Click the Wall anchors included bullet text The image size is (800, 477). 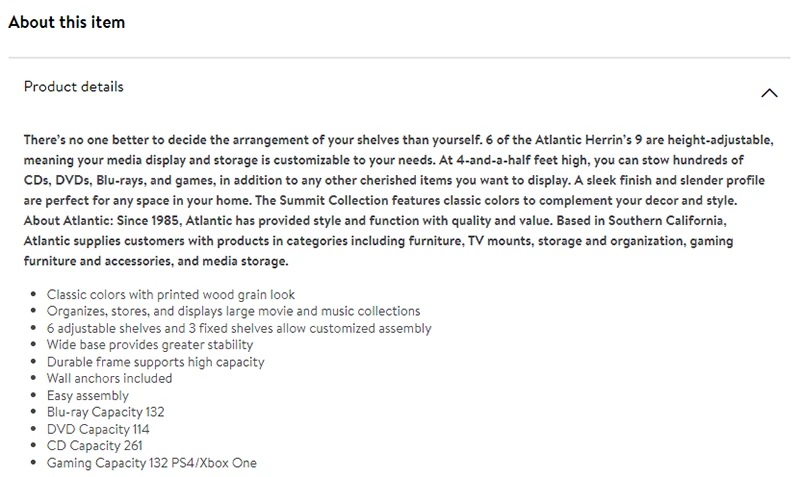tap(110, 379)
